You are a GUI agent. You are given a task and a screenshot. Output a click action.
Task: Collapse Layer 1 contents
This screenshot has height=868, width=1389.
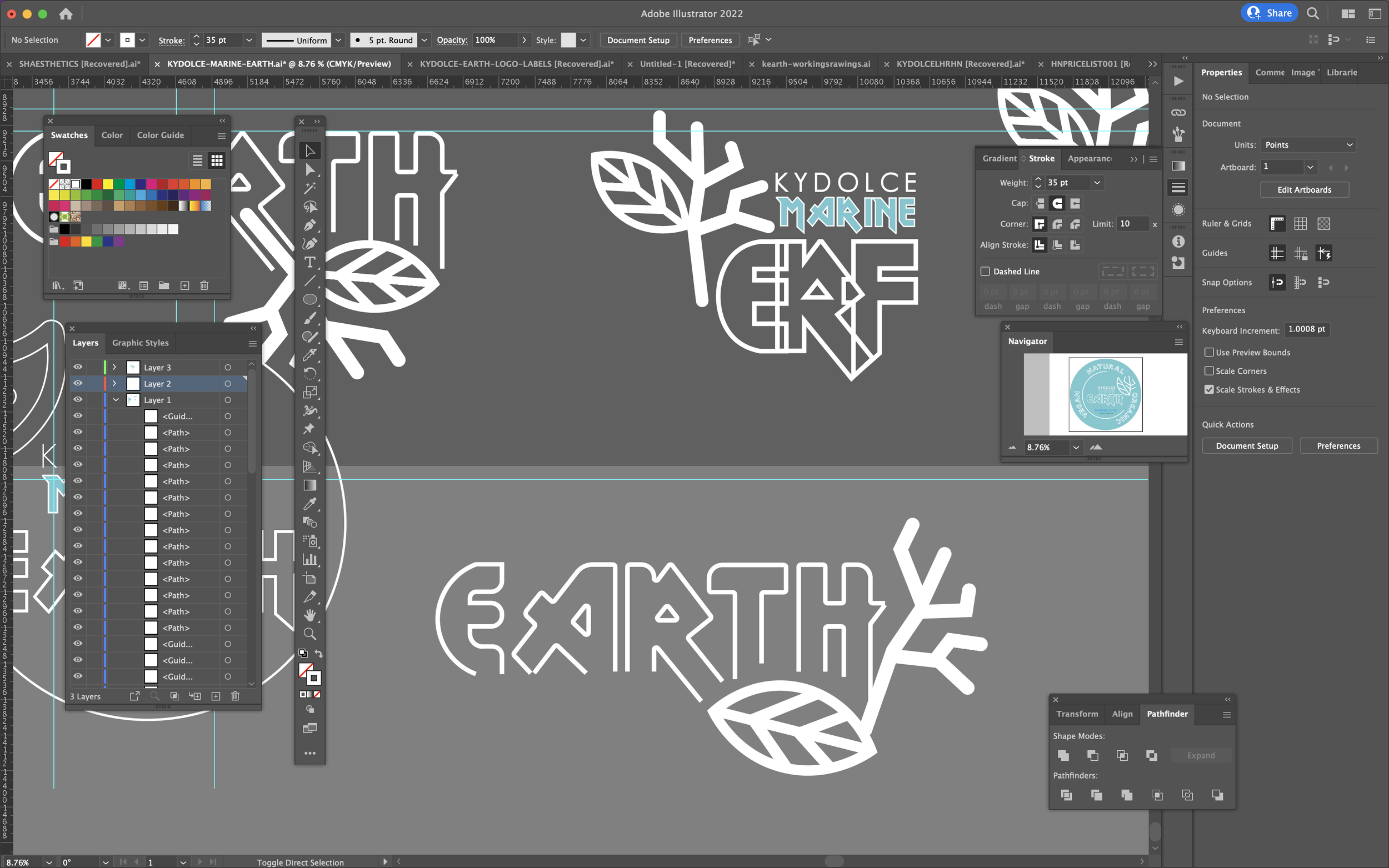pyautogui.click(x=116, y=399)
